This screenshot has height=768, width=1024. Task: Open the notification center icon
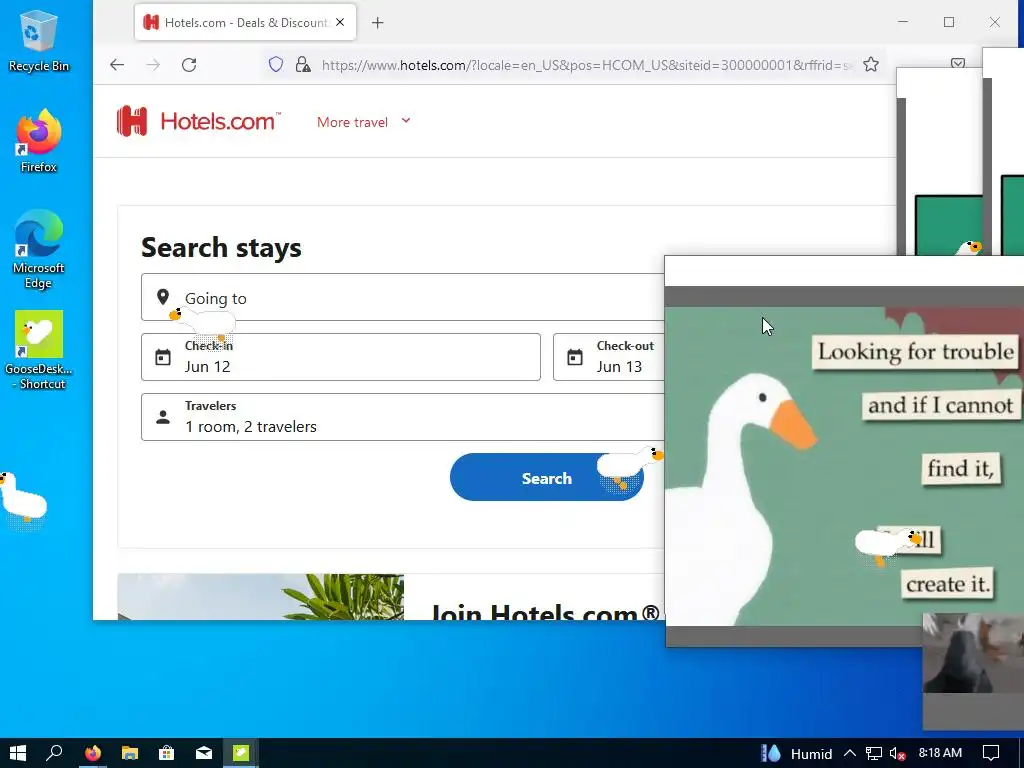tap(991, 753)
